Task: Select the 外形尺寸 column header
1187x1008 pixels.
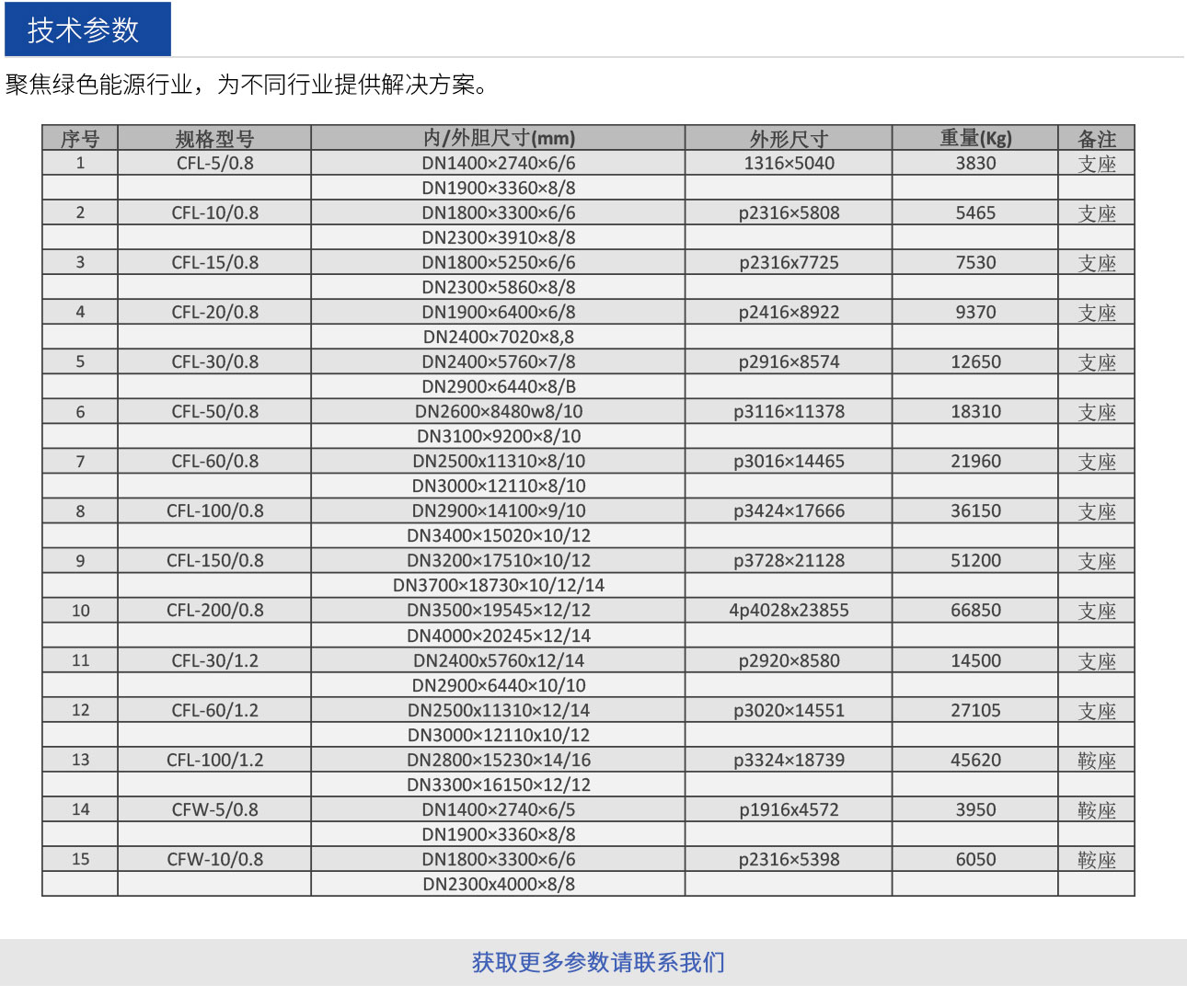Action: point(789,139)
